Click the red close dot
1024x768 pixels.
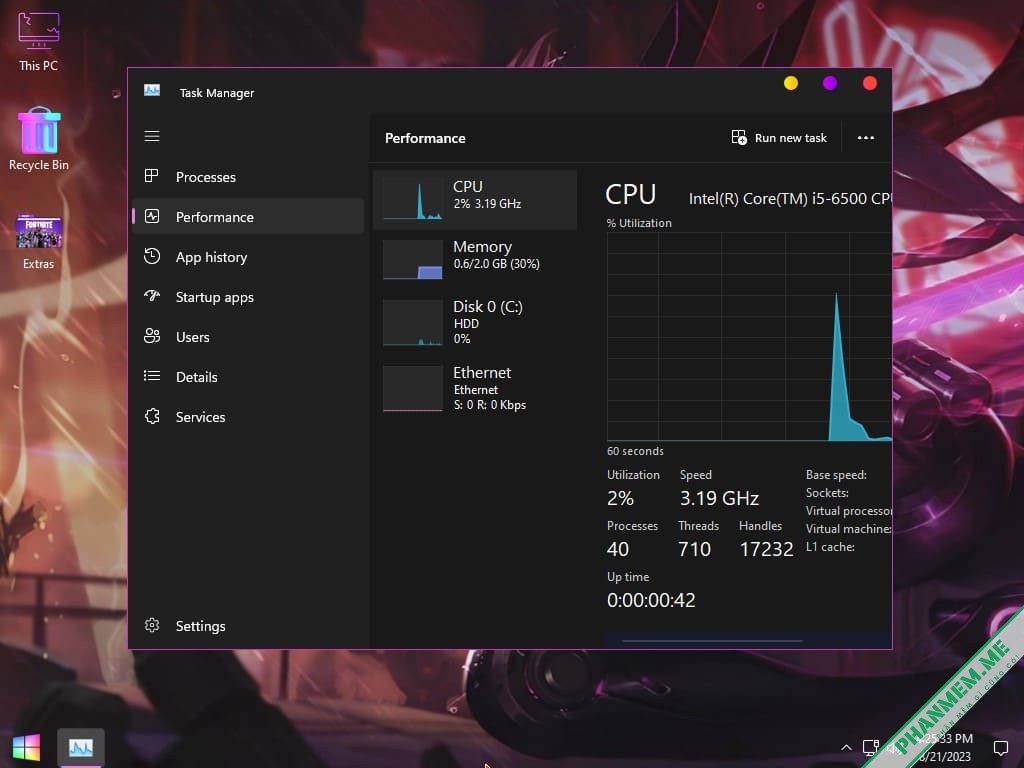(869, 83)
